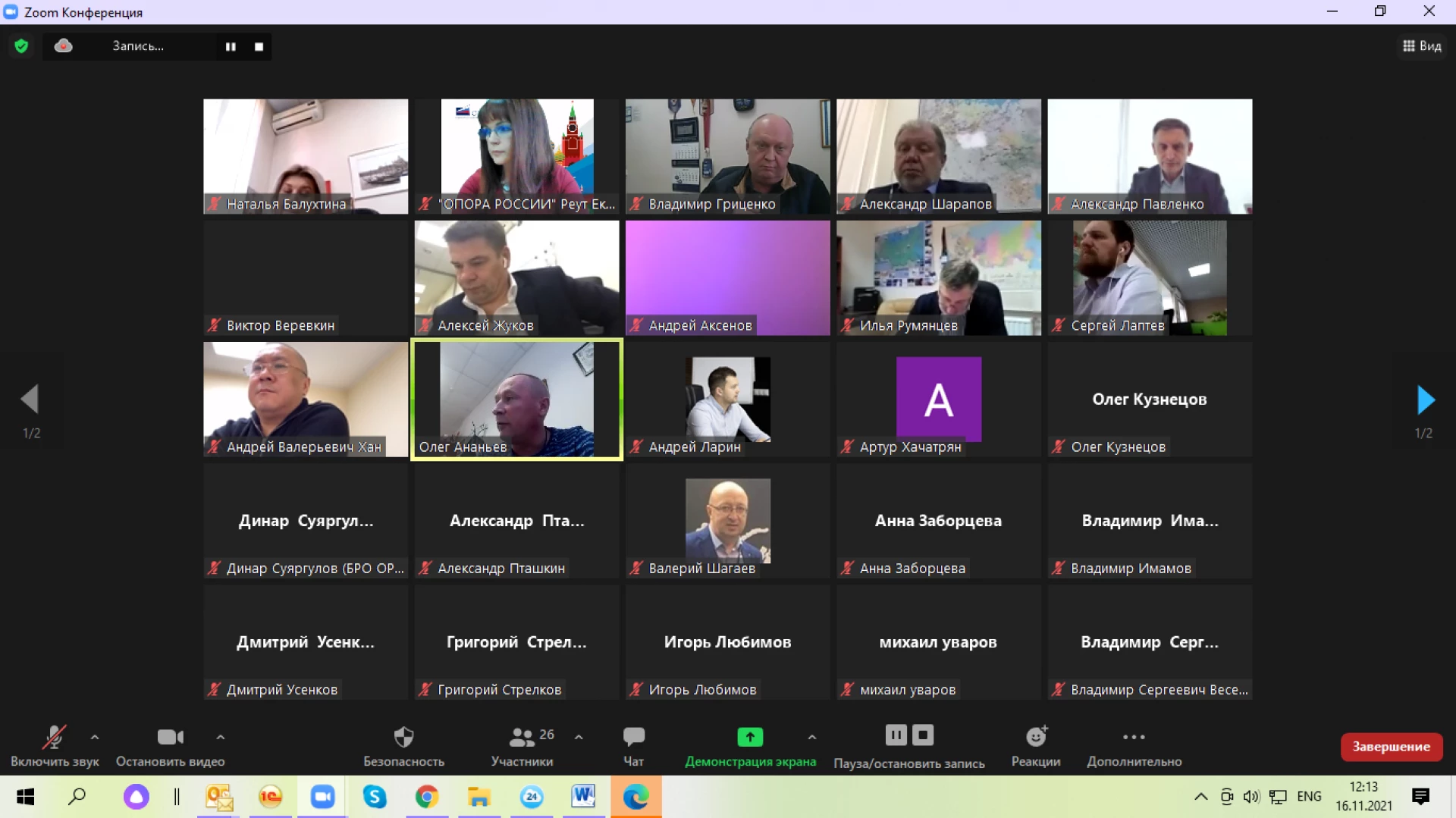Select active speaker Олег Ананьев tile

[516, 399]
